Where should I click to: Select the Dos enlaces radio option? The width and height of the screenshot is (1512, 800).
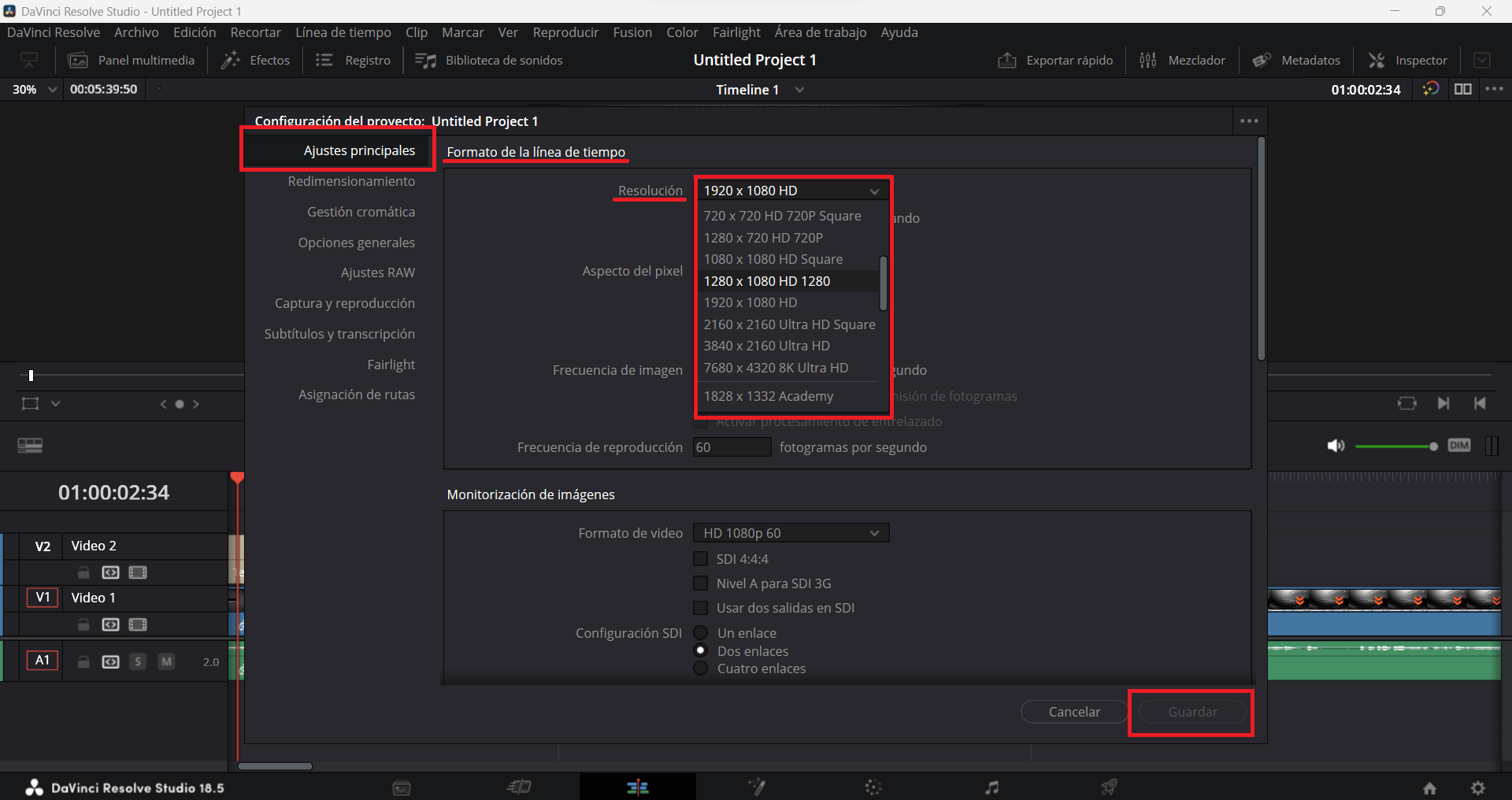click(x=700, y=650)
